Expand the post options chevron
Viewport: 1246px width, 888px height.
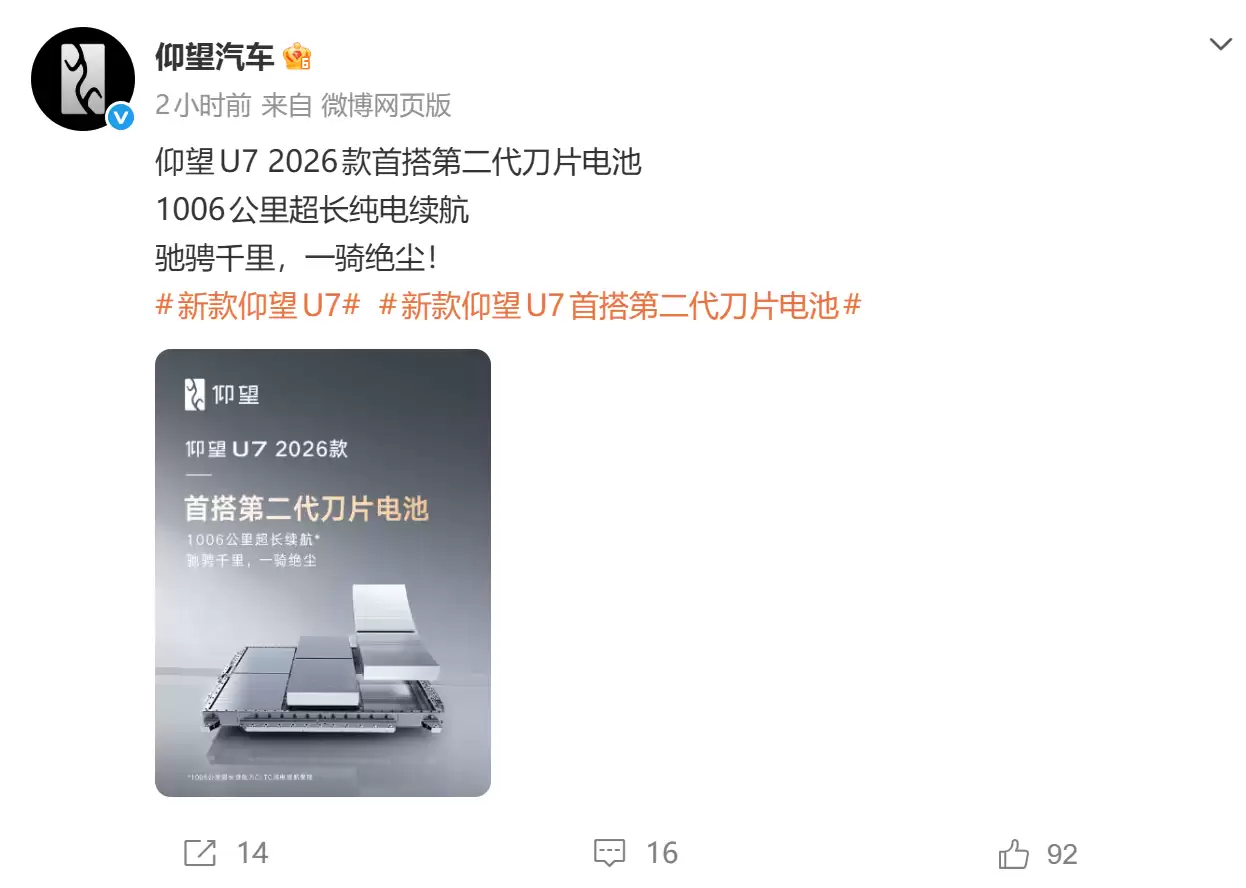tap(1221, 45)
